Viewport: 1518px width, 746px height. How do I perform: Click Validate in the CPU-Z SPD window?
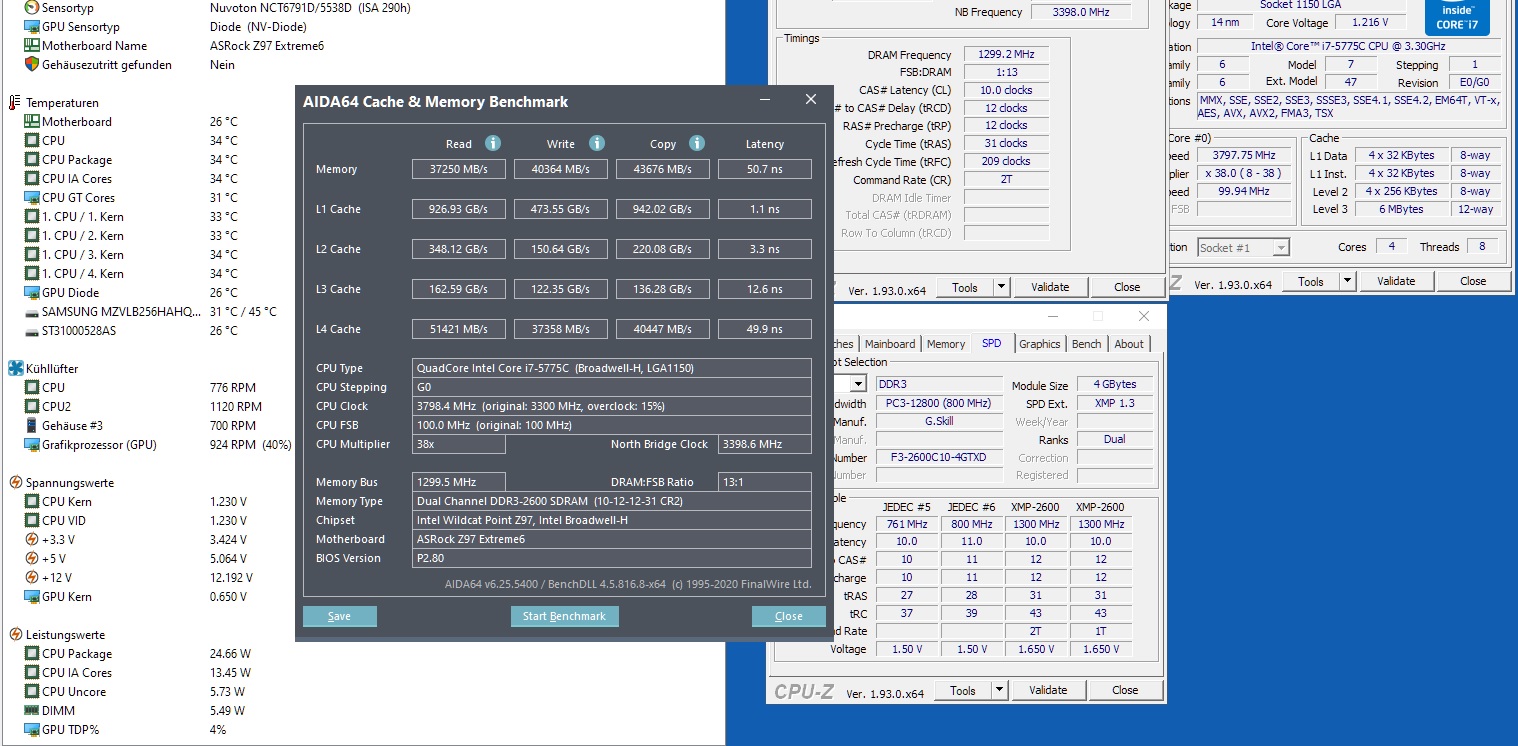point(1048,690)
